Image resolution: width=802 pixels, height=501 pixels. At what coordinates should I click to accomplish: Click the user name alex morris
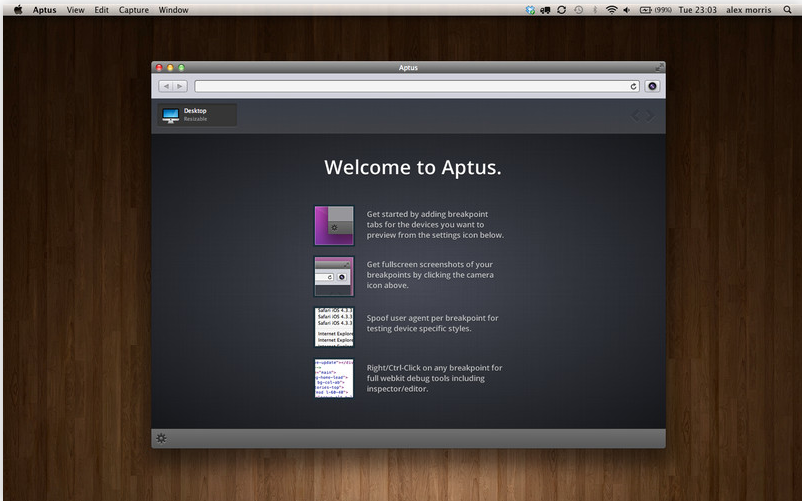coord(749,10)
